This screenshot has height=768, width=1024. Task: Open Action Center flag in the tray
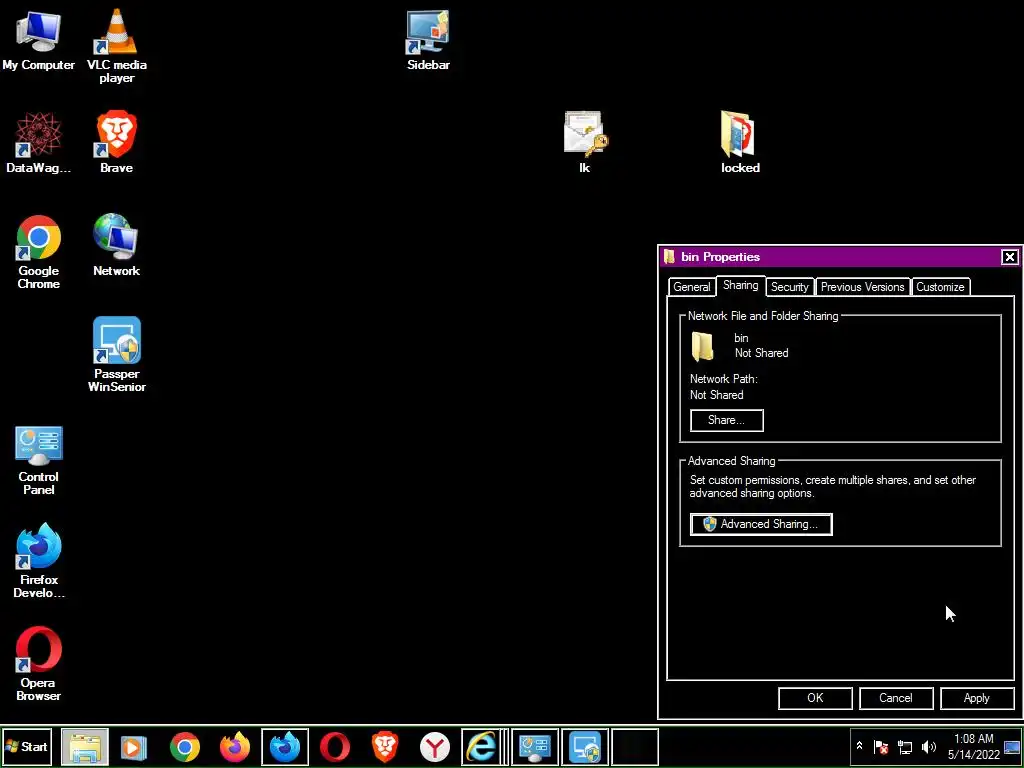tap(881, 746)
